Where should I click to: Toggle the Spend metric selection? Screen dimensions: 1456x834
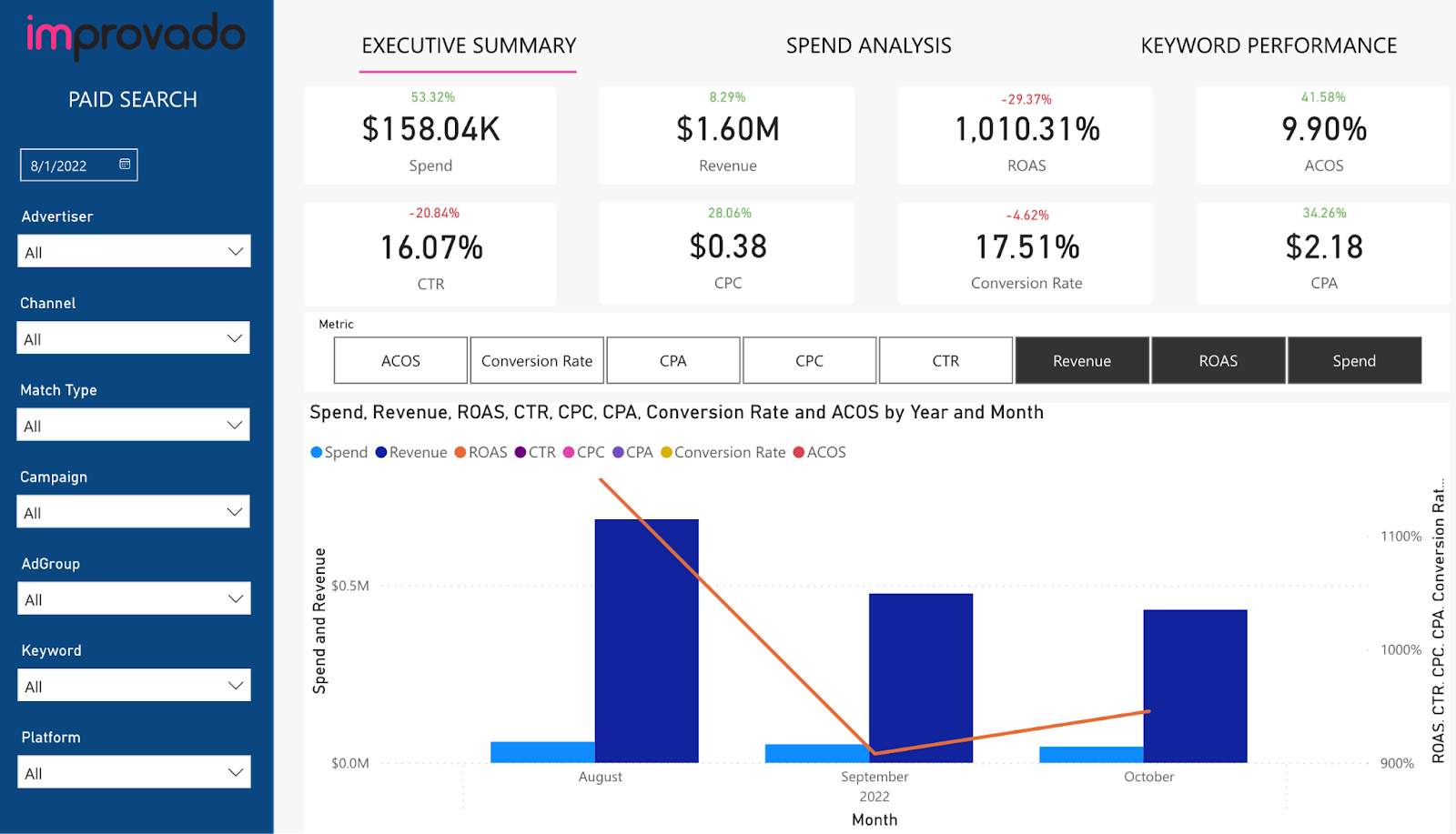pyautogui.click(x=1354, y=360)
